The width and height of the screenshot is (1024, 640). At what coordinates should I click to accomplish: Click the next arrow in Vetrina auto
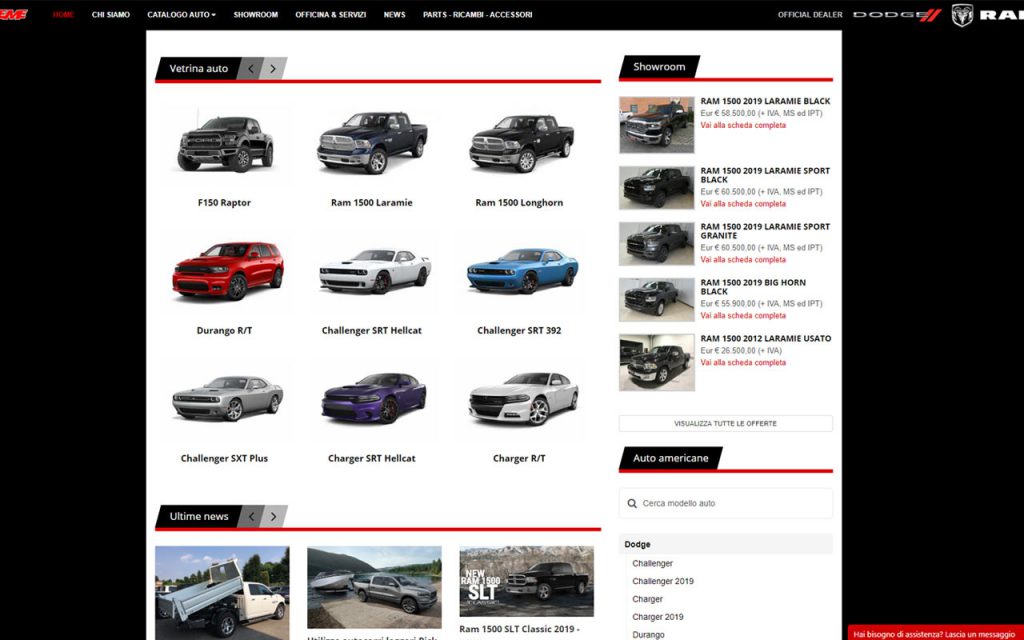coord(274,69)
